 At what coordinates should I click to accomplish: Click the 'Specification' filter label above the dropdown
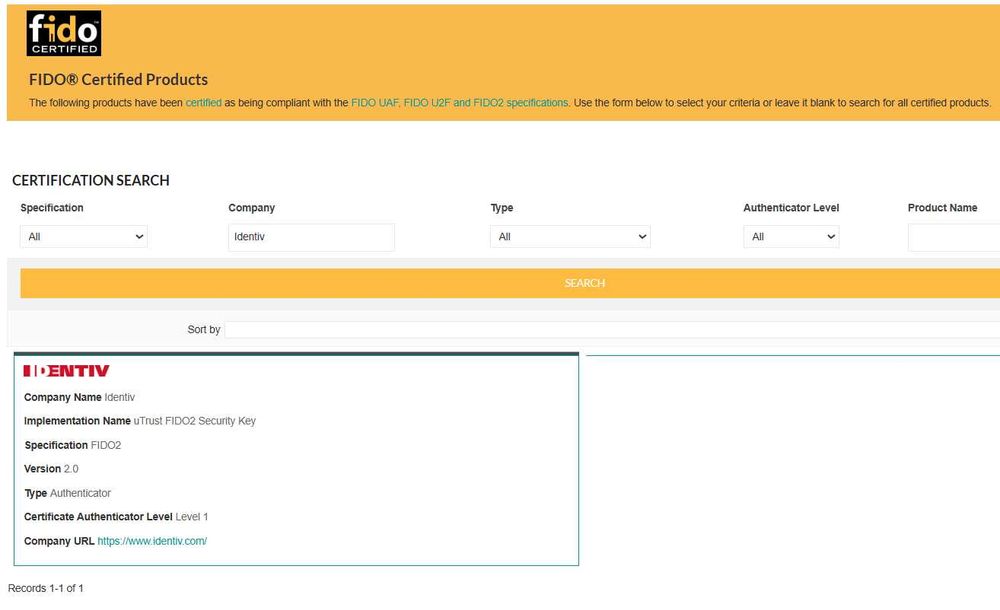[52, 208]
